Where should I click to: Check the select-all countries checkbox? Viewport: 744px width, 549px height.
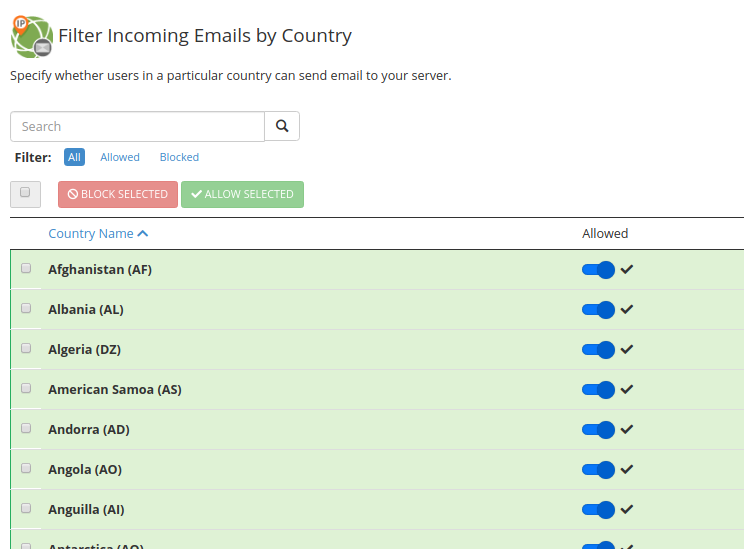tap(25, 193)
